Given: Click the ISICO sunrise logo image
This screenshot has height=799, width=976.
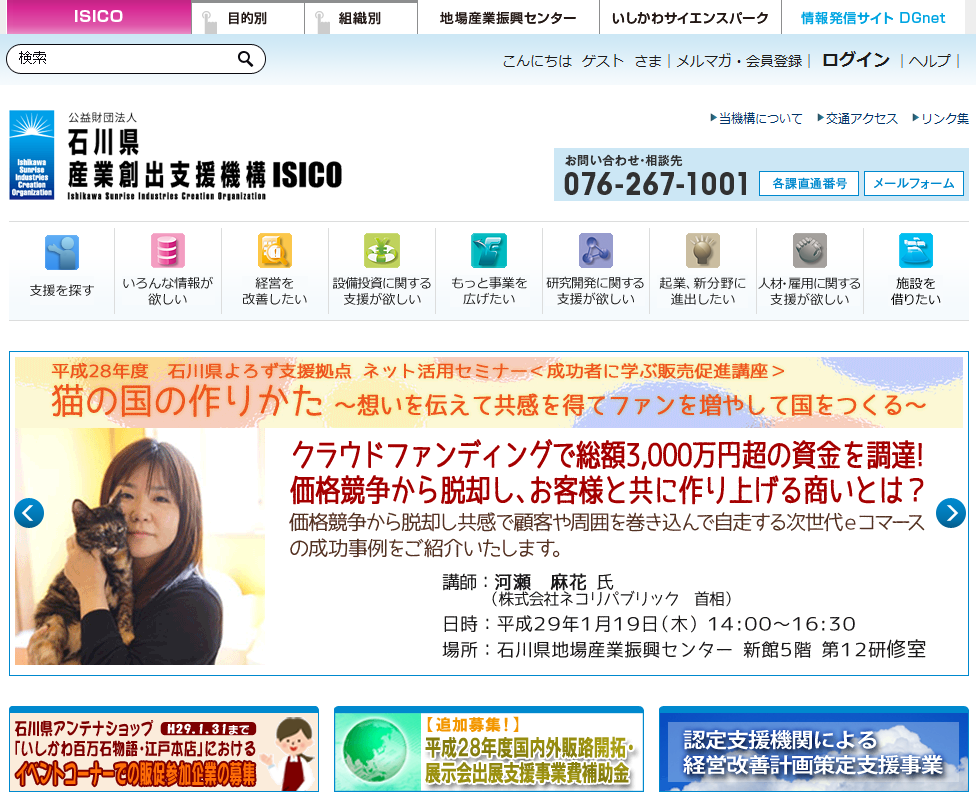Looking at the screenshot, I should [32, 155].
